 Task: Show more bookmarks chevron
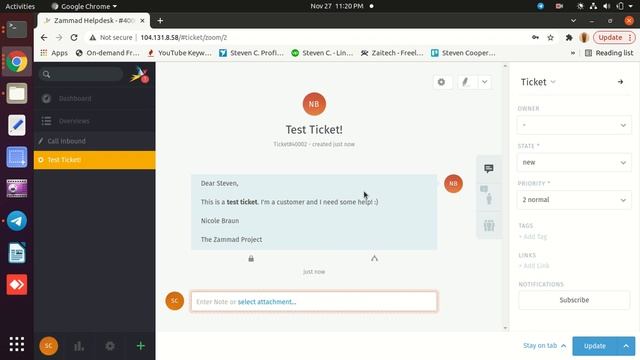point(573,53)
